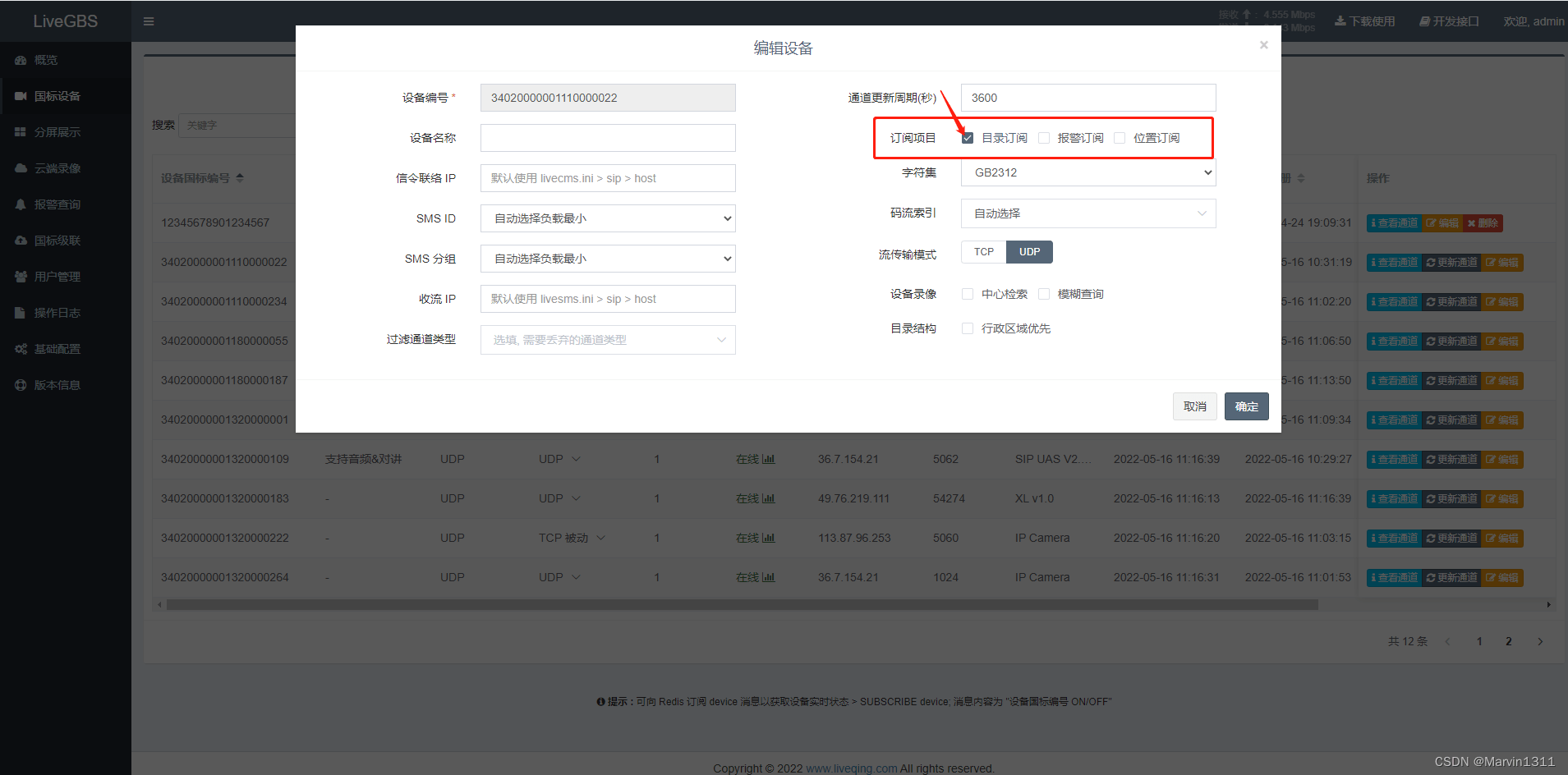Open the 码流索引 自动选择 dropdown
The image size is (1568, 775).
1088,213
